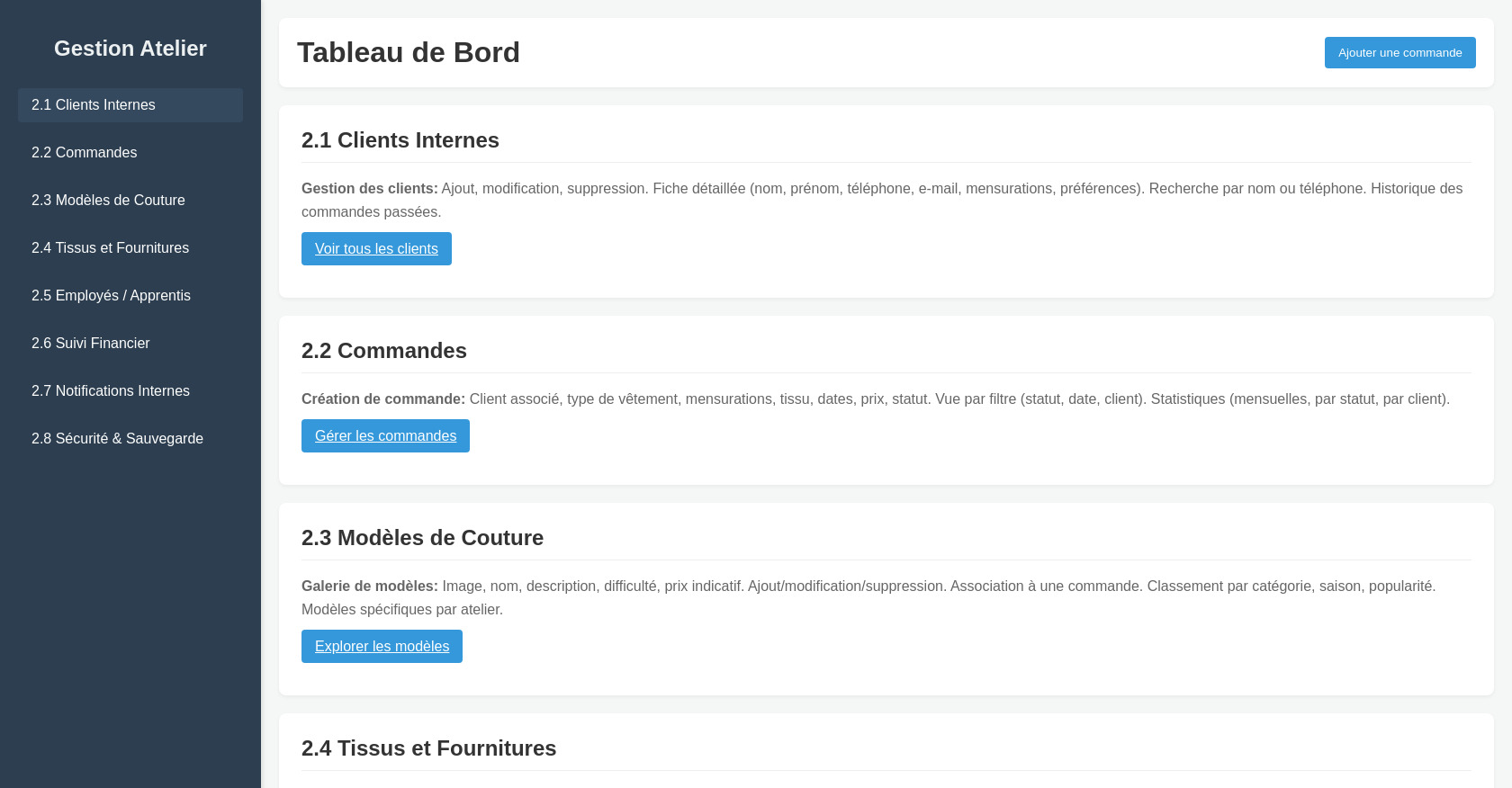Select 2.2 Commandes in the sidebar

click(85, 153)
